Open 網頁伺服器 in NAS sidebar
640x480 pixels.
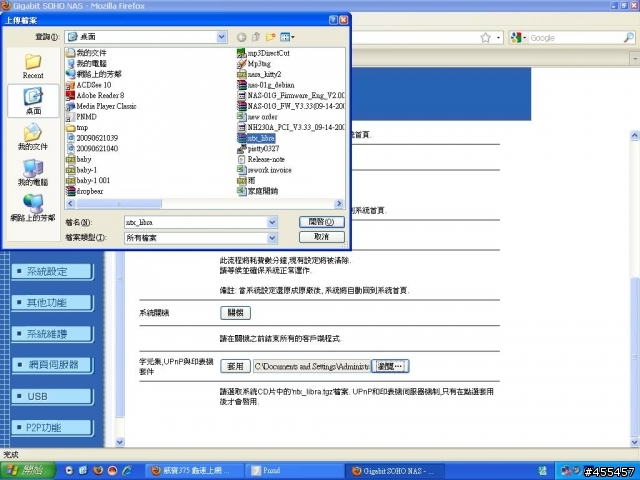pos(51,365)
